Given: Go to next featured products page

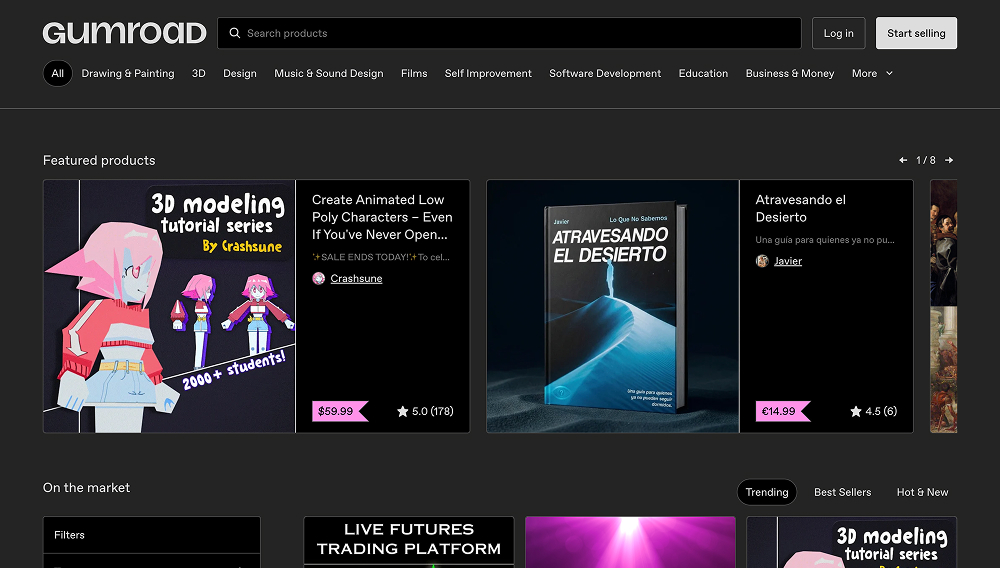Looking at the screenshot, I should pos(949,160).
